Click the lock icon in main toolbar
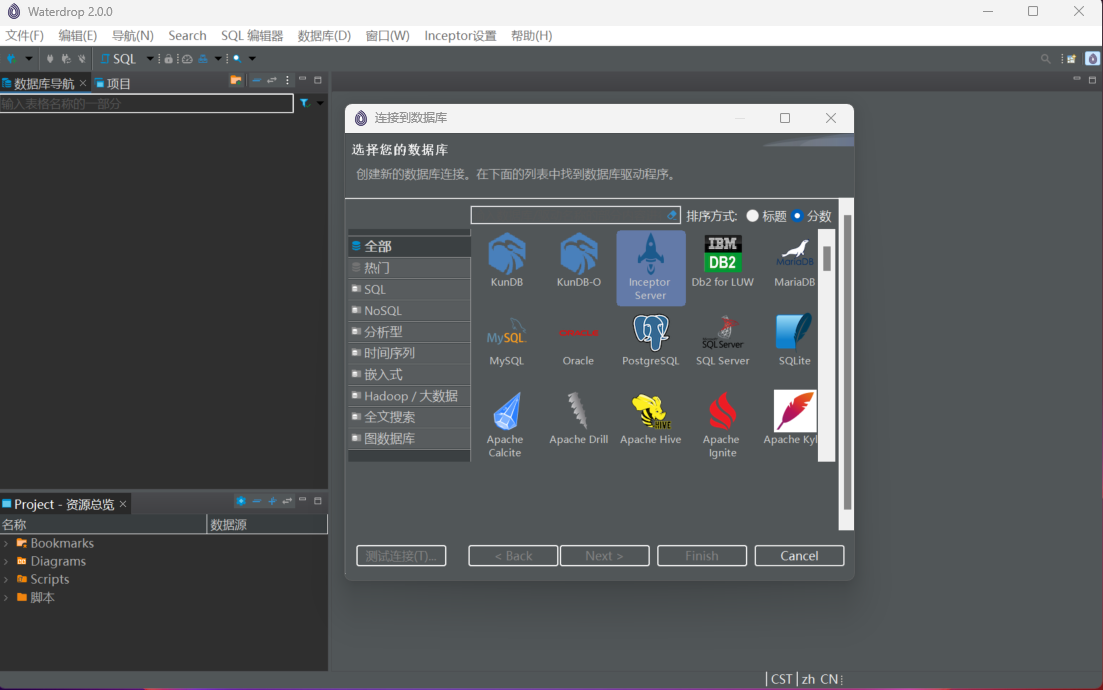The height and width of the screenshot is (690, 1103). [x=169, y=59]
